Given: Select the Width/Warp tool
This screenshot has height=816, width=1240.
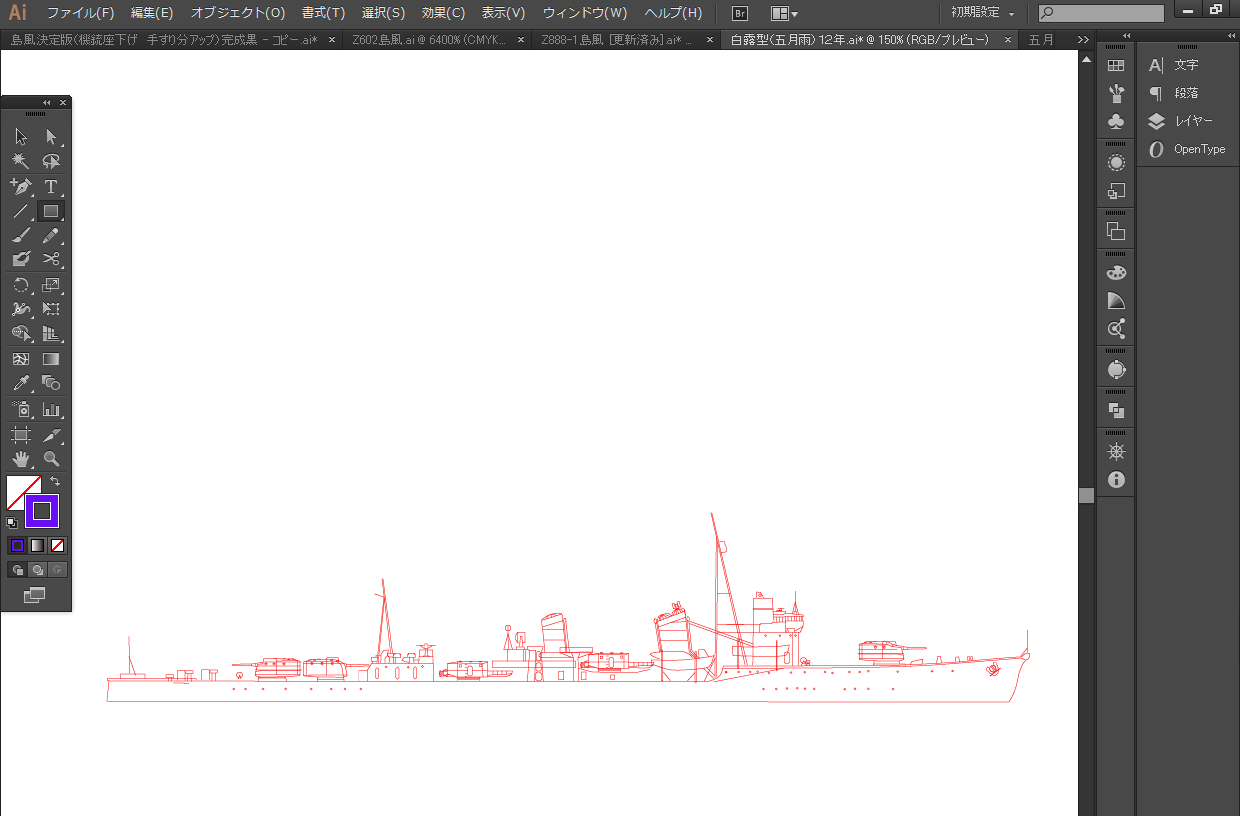Looking at the screenshot, I should (x=21, y=309).
